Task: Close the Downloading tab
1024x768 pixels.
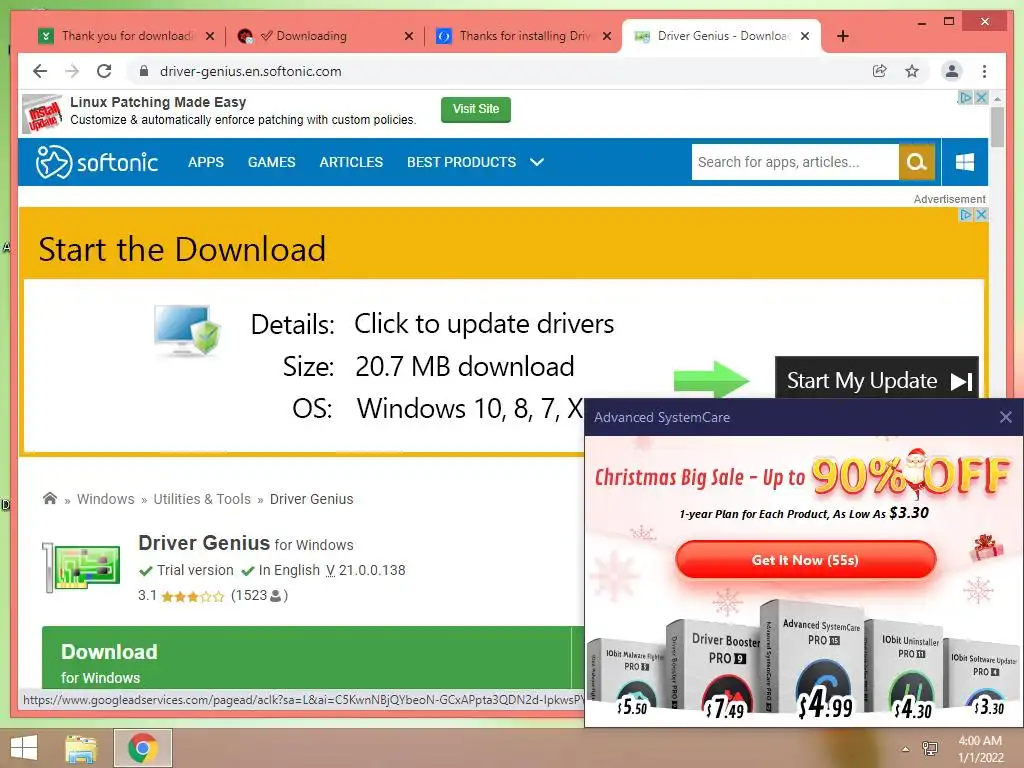Action: click(x=409, y=36)
